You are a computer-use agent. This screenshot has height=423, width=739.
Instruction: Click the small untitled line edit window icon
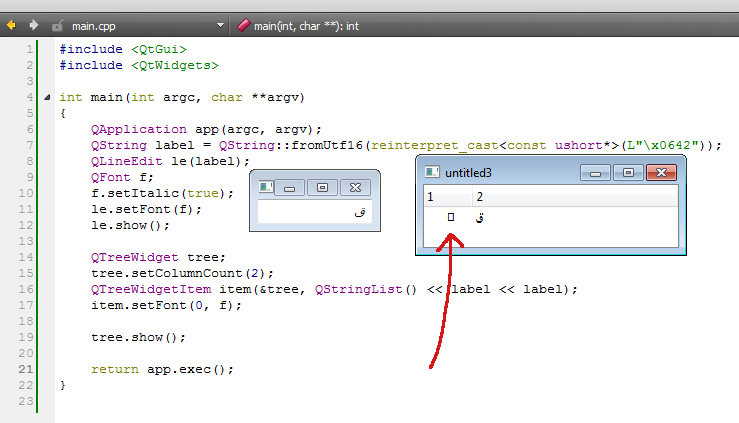[265, 187]
